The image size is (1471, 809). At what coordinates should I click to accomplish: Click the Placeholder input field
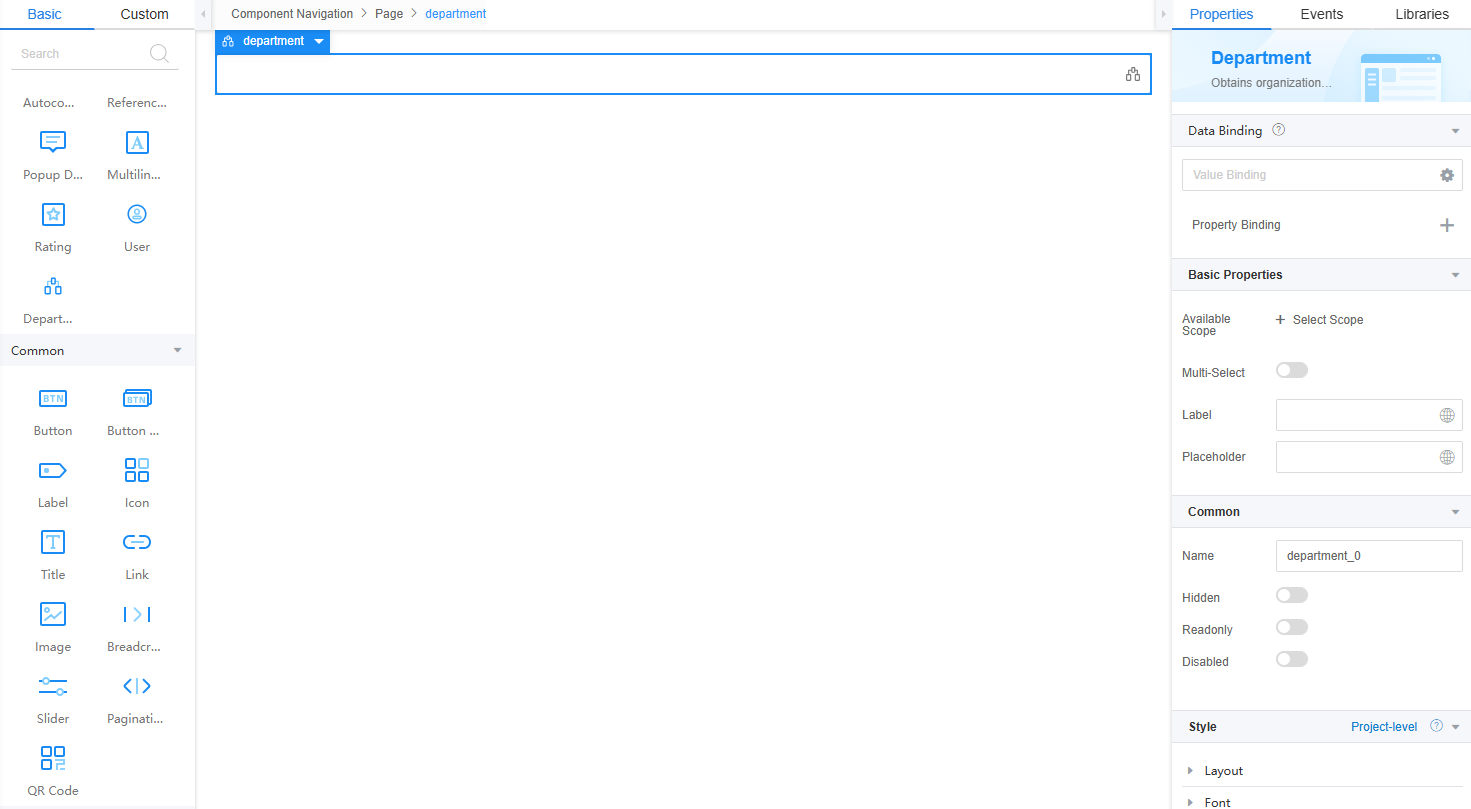(1369, 457)
